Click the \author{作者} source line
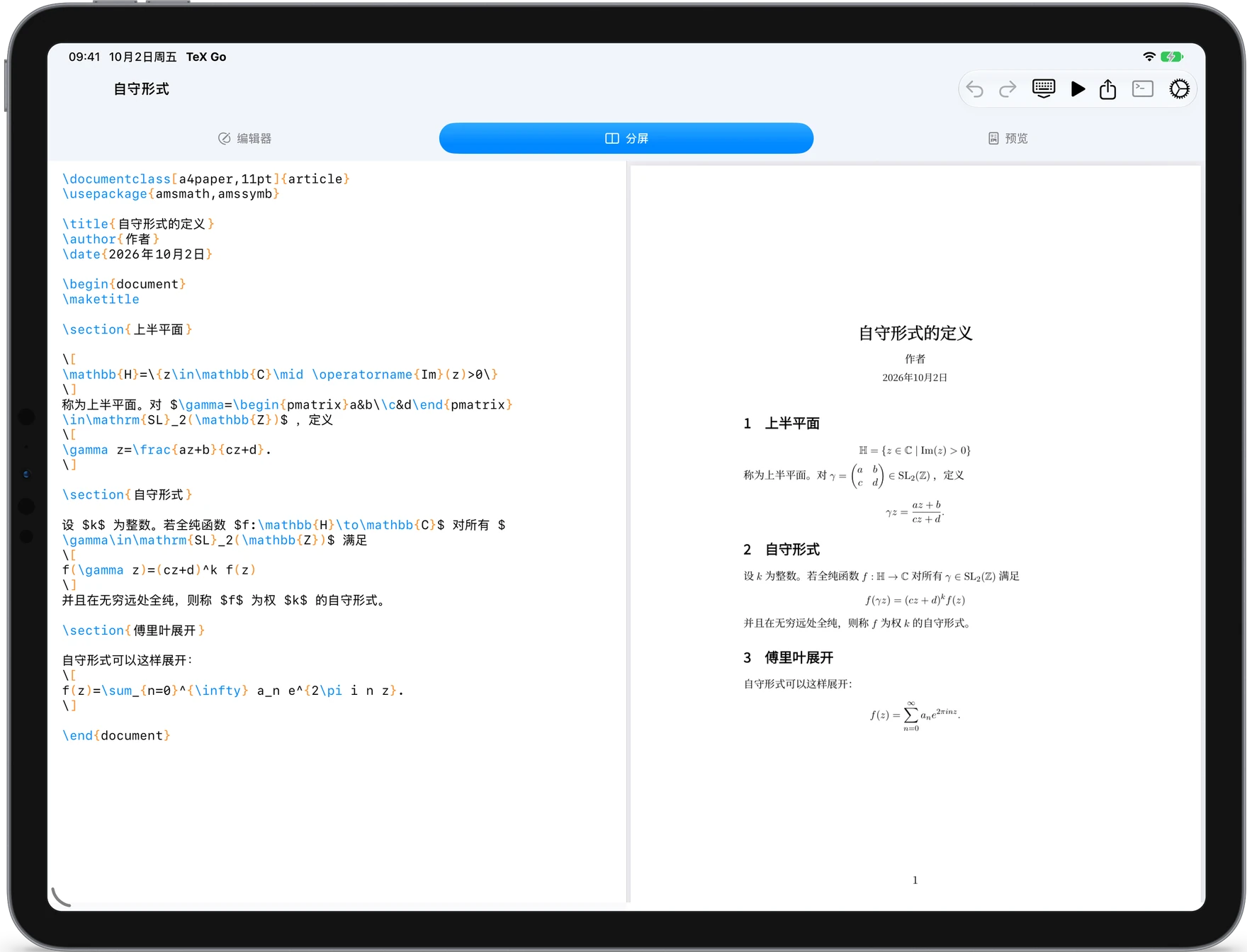1247x952 pixels. tap(111, 239)
